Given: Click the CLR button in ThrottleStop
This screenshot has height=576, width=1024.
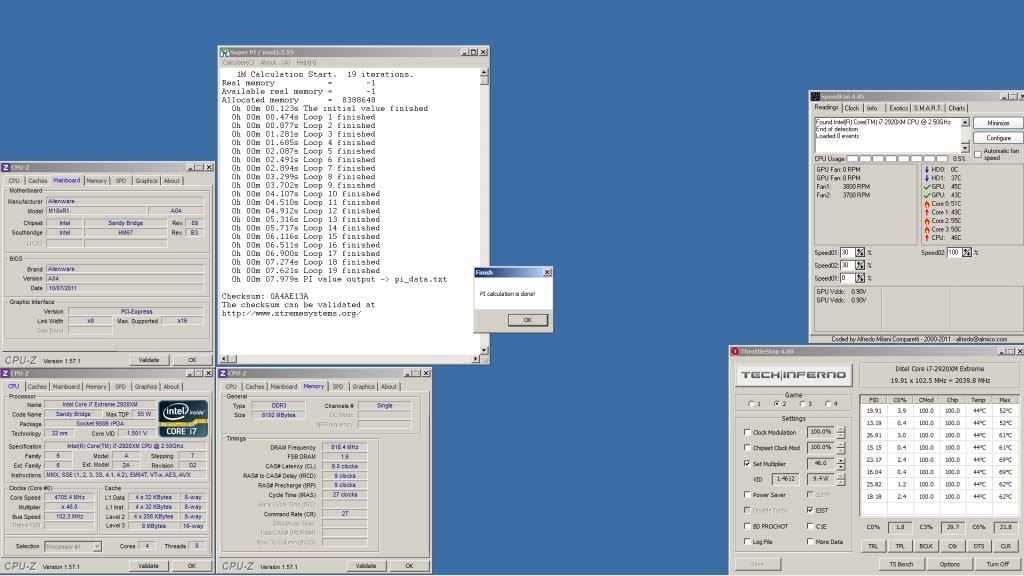Looking at the screenshot, I should click(x=1006, y=546).
